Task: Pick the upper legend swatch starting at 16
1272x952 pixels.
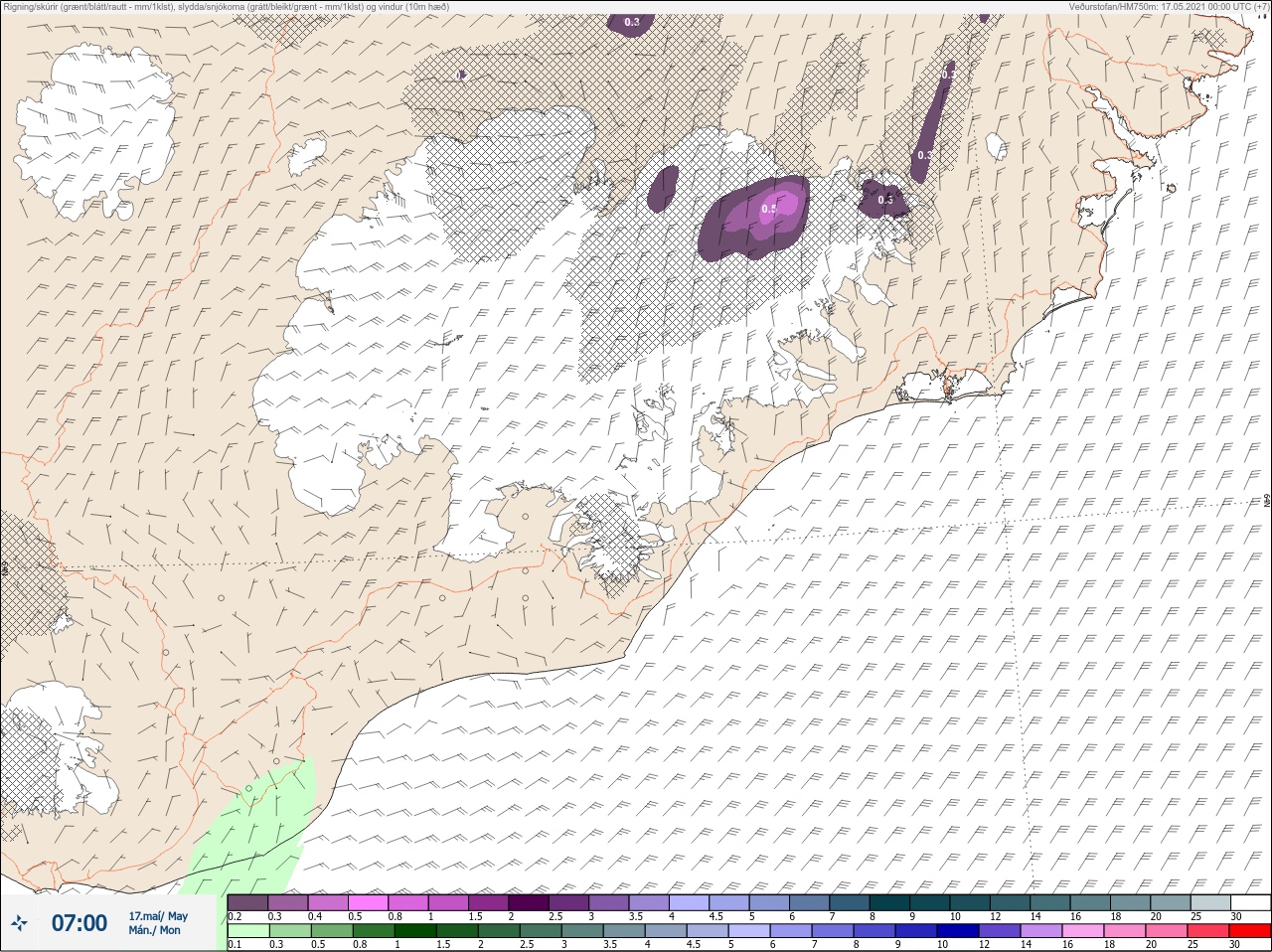Action: pos(1090,902)
